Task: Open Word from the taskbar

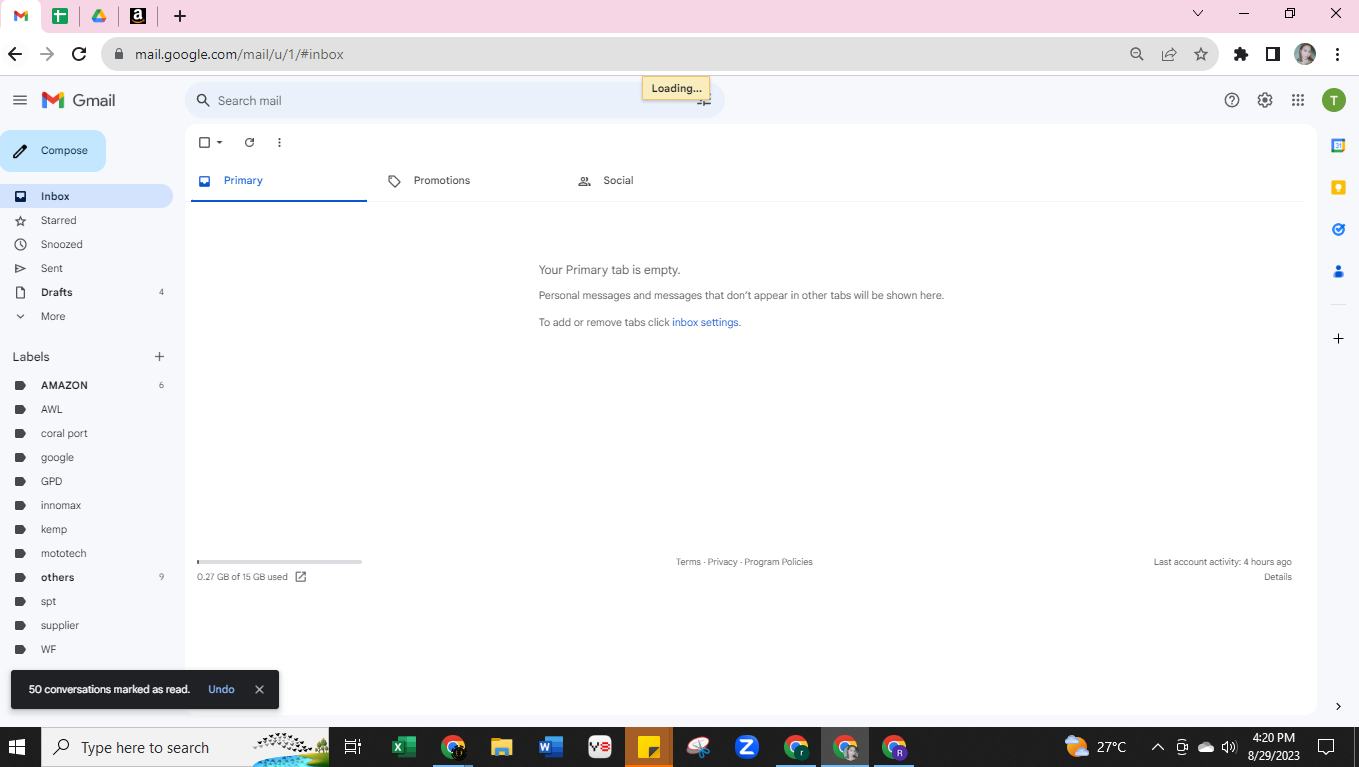Action: 550,747
